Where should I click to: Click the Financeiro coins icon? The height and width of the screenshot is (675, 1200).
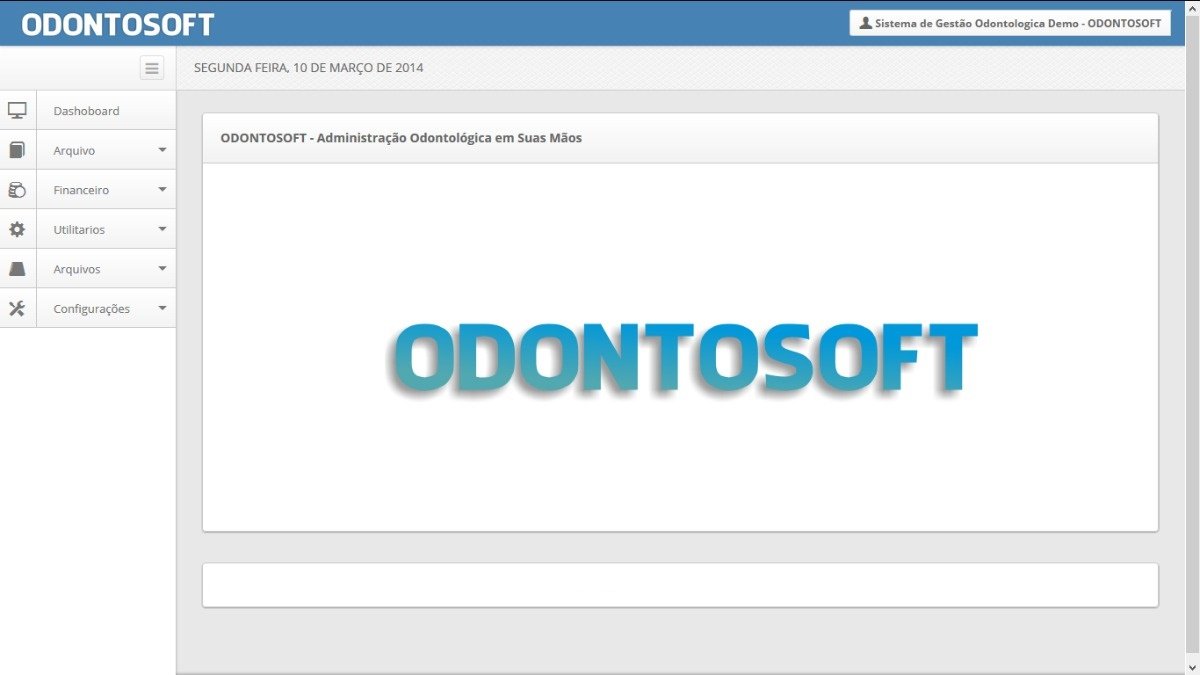[x=17, y=189]
